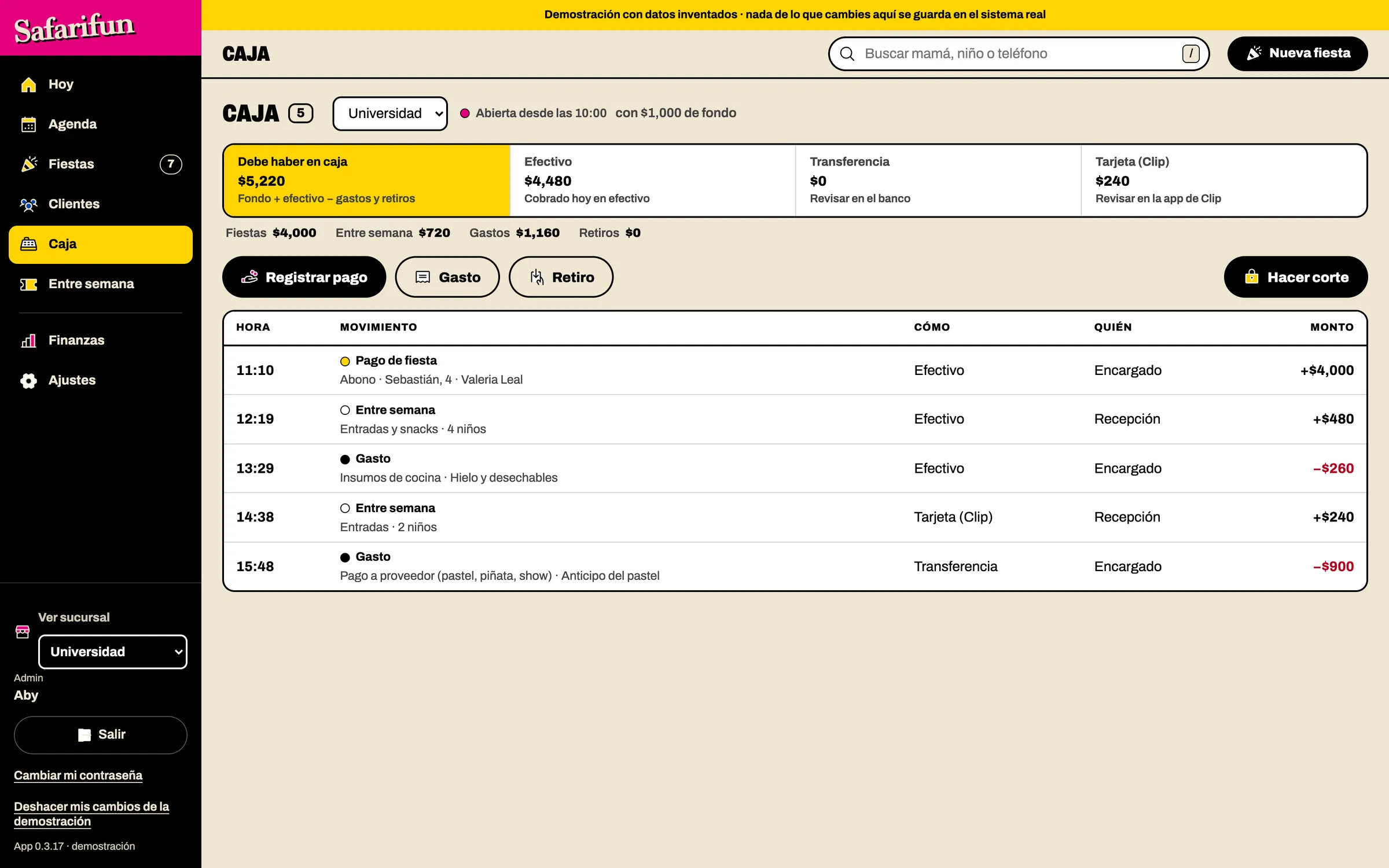Click Nueva fiesta button

click(1298, 54)
